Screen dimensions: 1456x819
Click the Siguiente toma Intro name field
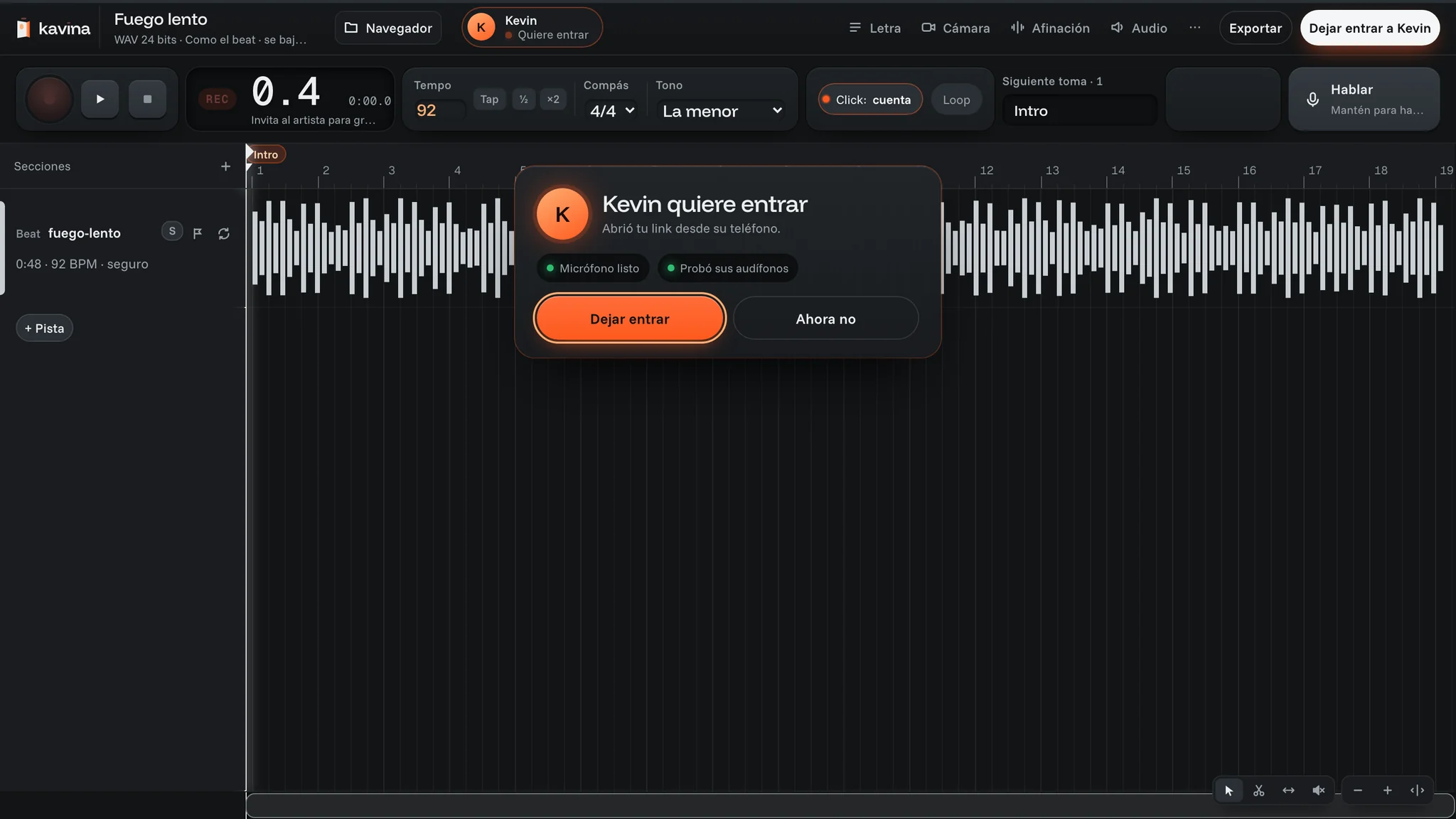tap(1079, 110)
